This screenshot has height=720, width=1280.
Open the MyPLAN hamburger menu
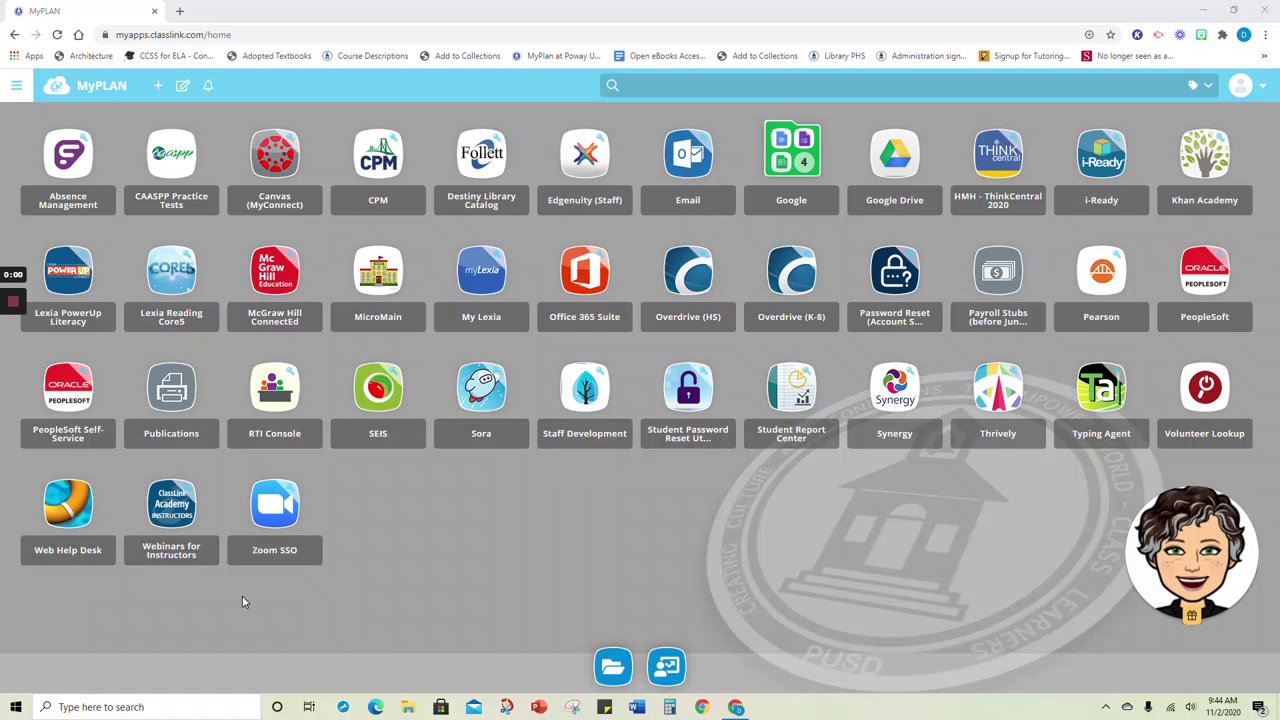pyautogui.click(x=16, y=86)
